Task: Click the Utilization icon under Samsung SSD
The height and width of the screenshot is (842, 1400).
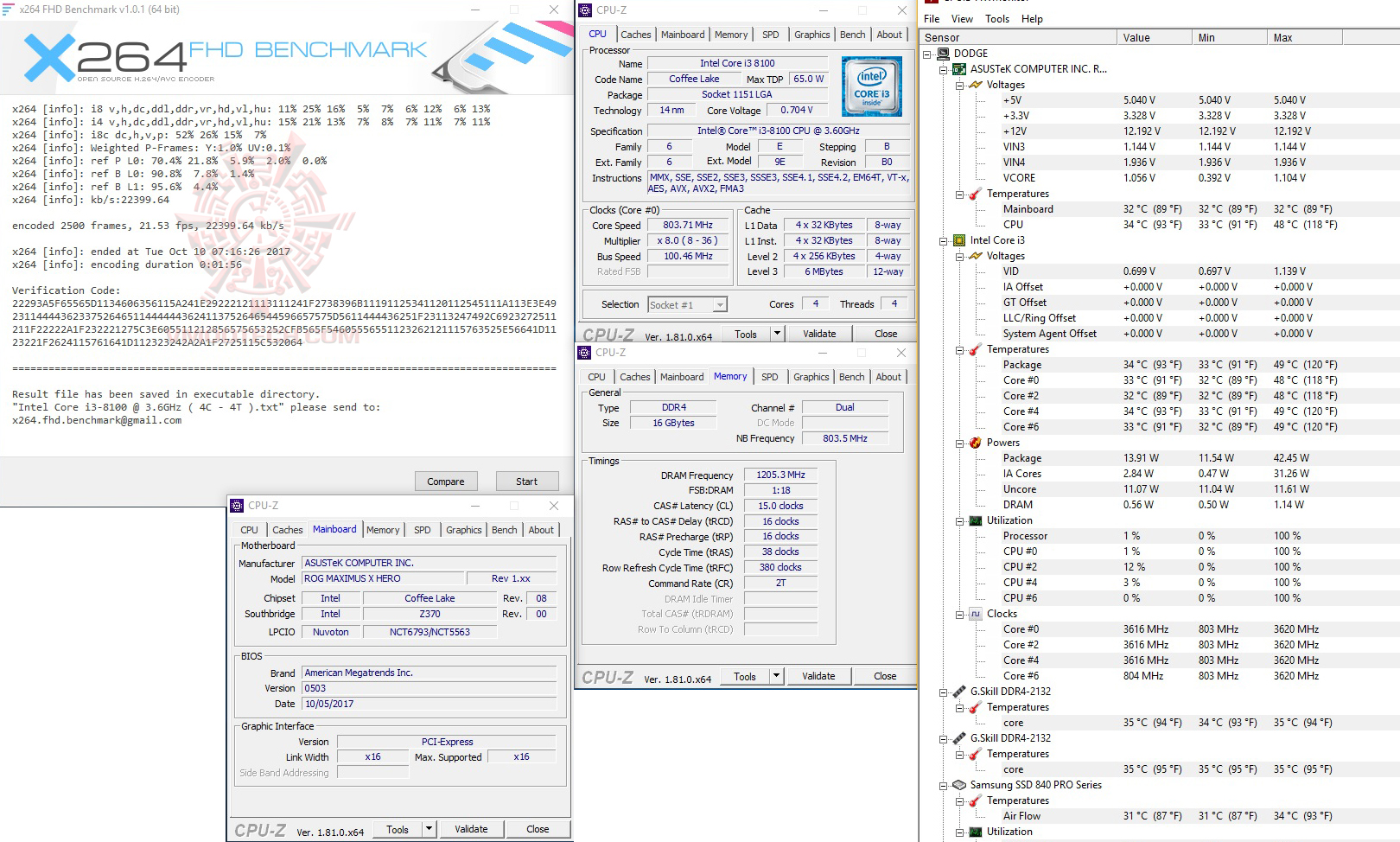Action: pos(976,832)
